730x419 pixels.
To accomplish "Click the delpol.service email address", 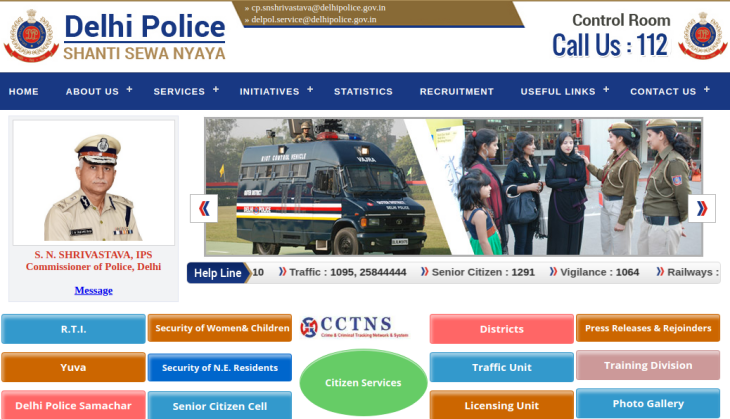I will click(314, 20).
